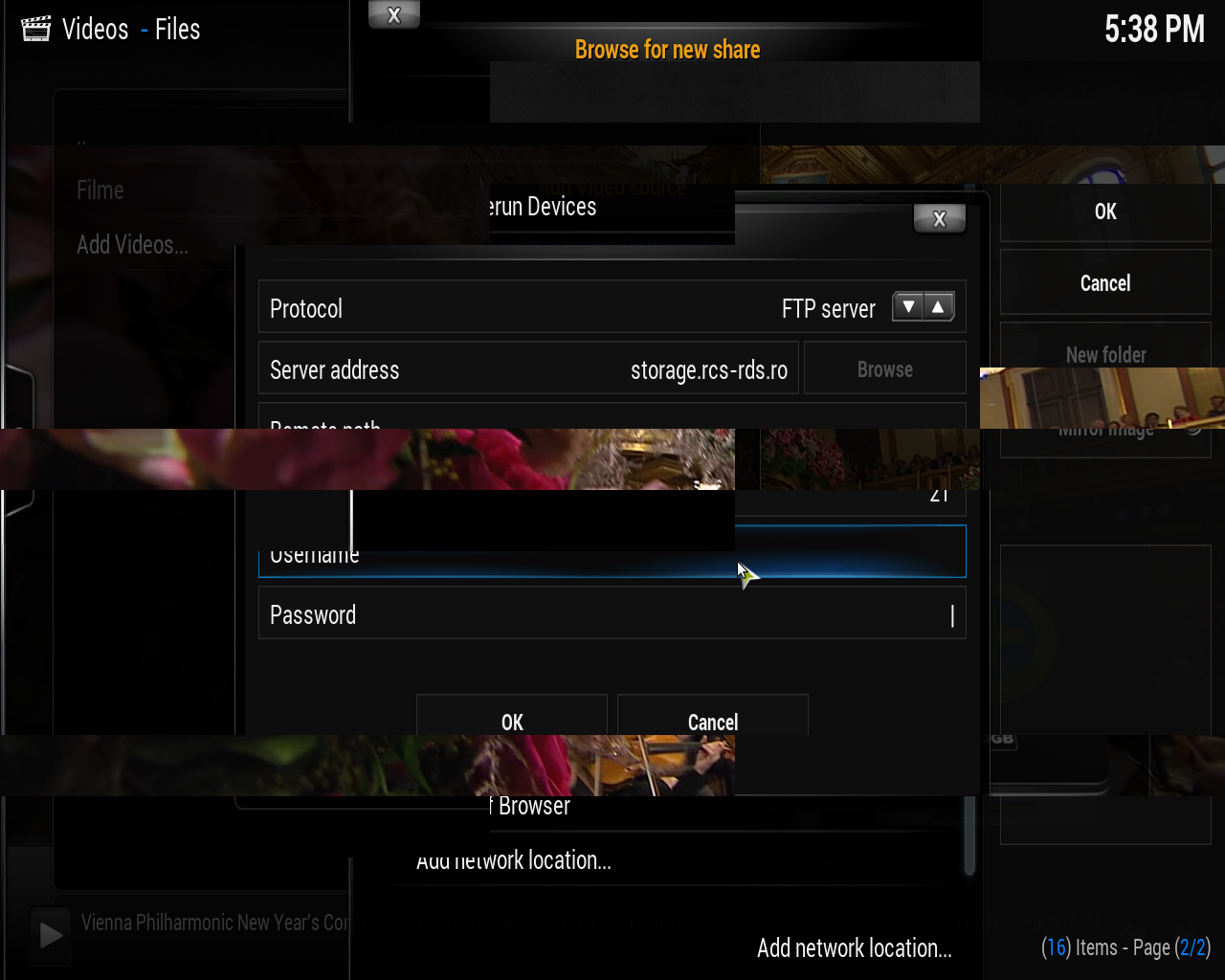Screen dimensions: 1225x980
Task: Edit the Server address field
Action: [x=528, y=369]
